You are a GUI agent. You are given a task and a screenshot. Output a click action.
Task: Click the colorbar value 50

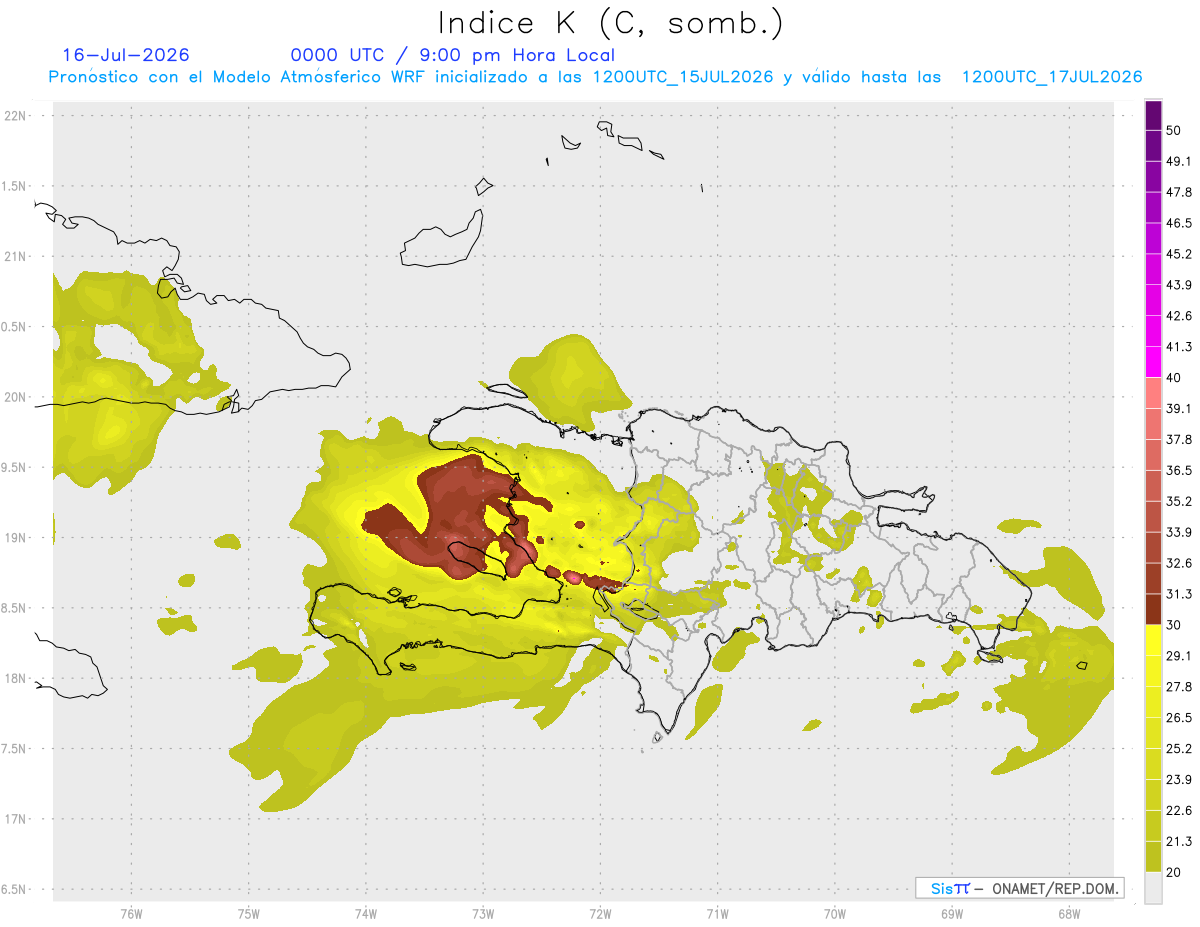[x=1173, y=130]
